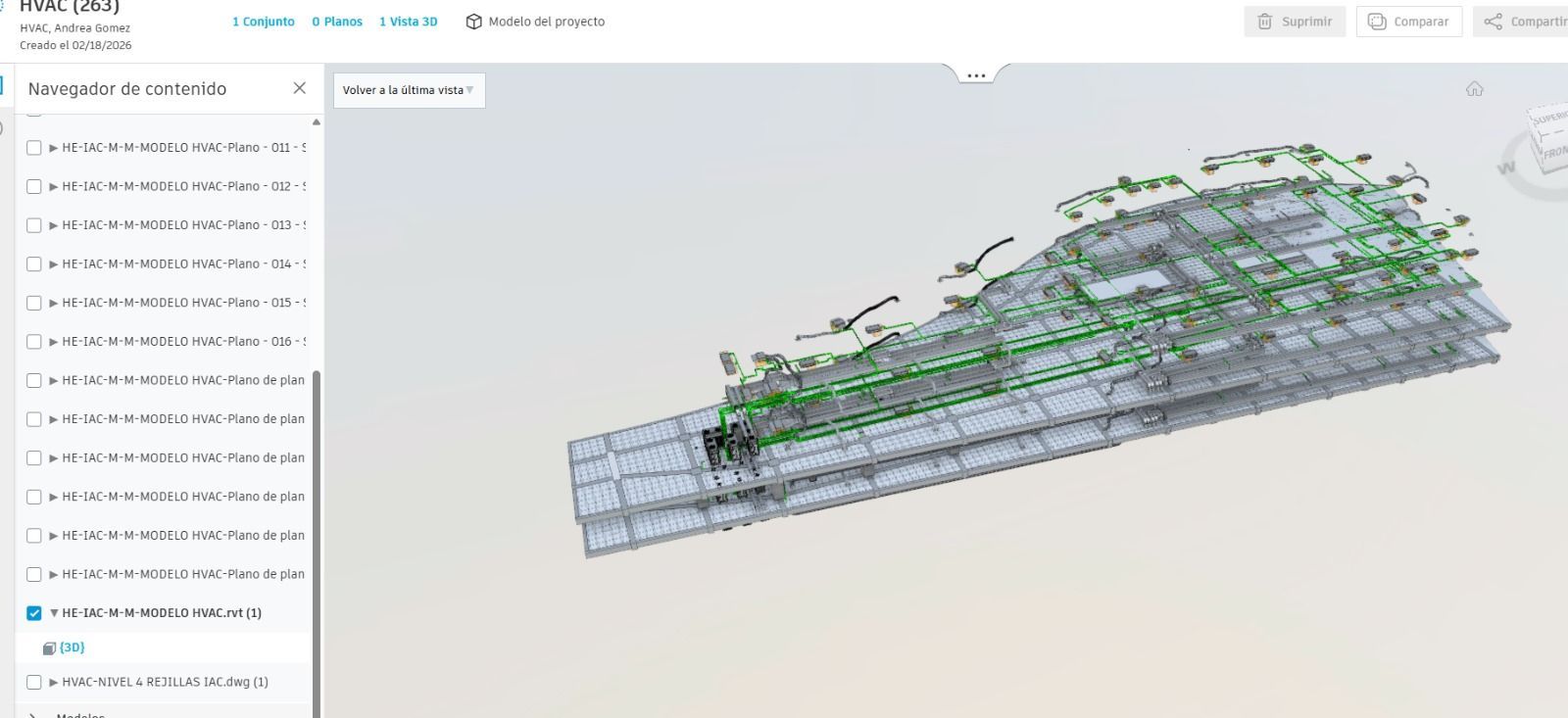Select the Plano - 014 row text
Viewport: 1568px width, 718px height.
click(x=184, y=264)
